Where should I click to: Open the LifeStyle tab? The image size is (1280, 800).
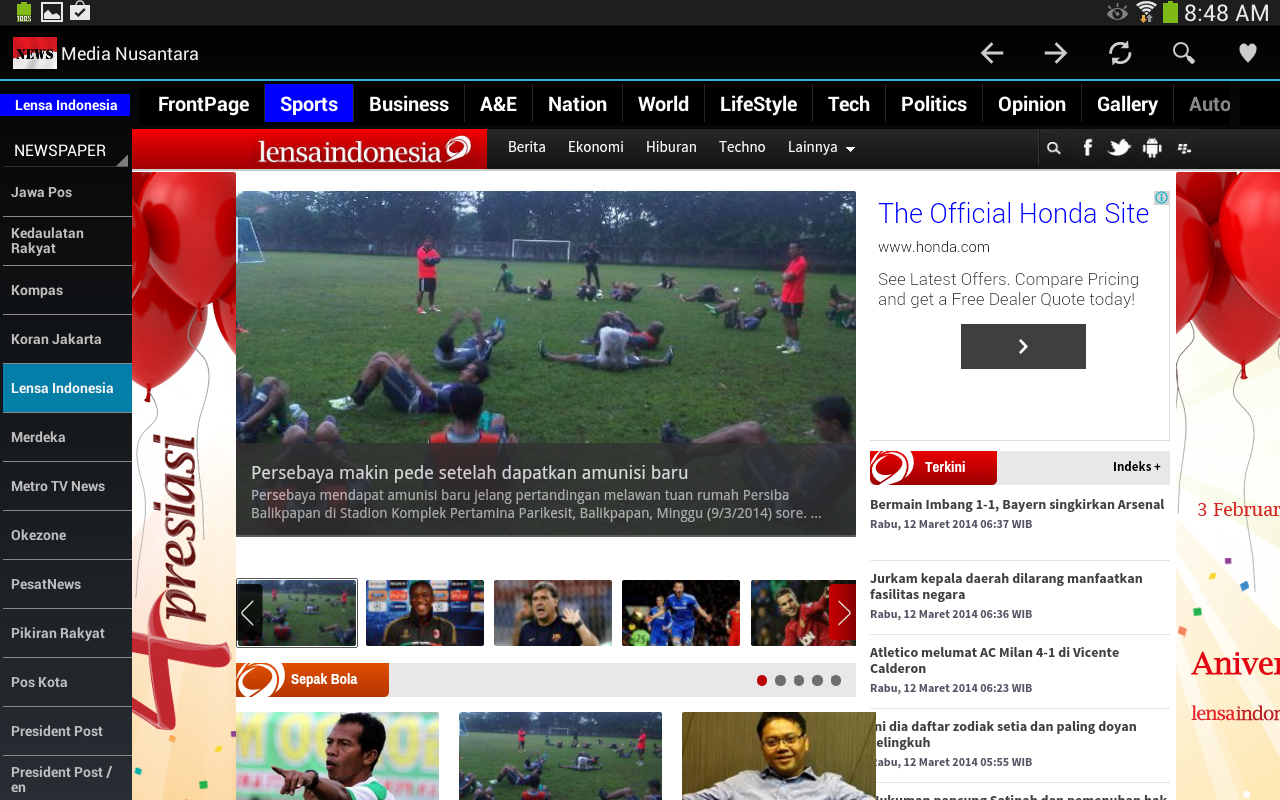click(758, 104)
